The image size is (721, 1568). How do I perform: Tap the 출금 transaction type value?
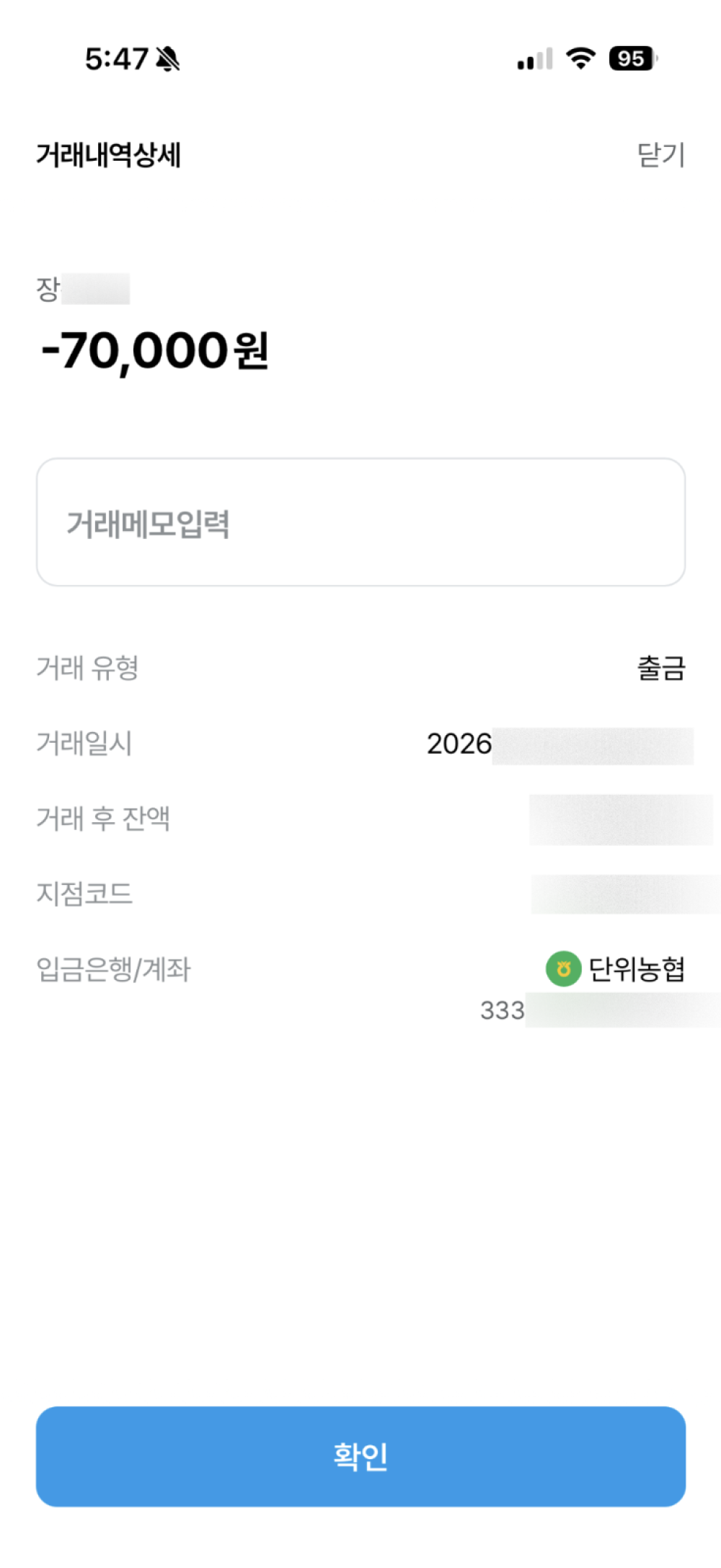coord(661,668)
